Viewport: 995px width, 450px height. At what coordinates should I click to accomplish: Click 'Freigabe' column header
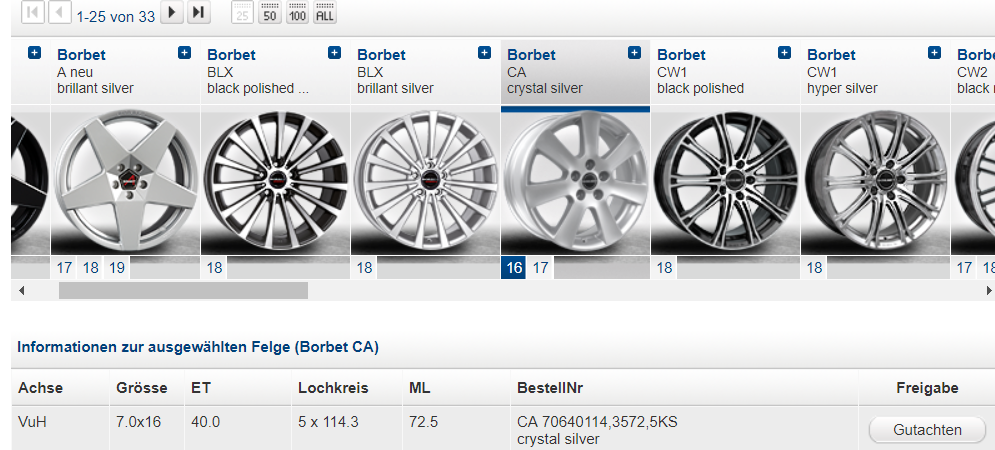[927, 388]
